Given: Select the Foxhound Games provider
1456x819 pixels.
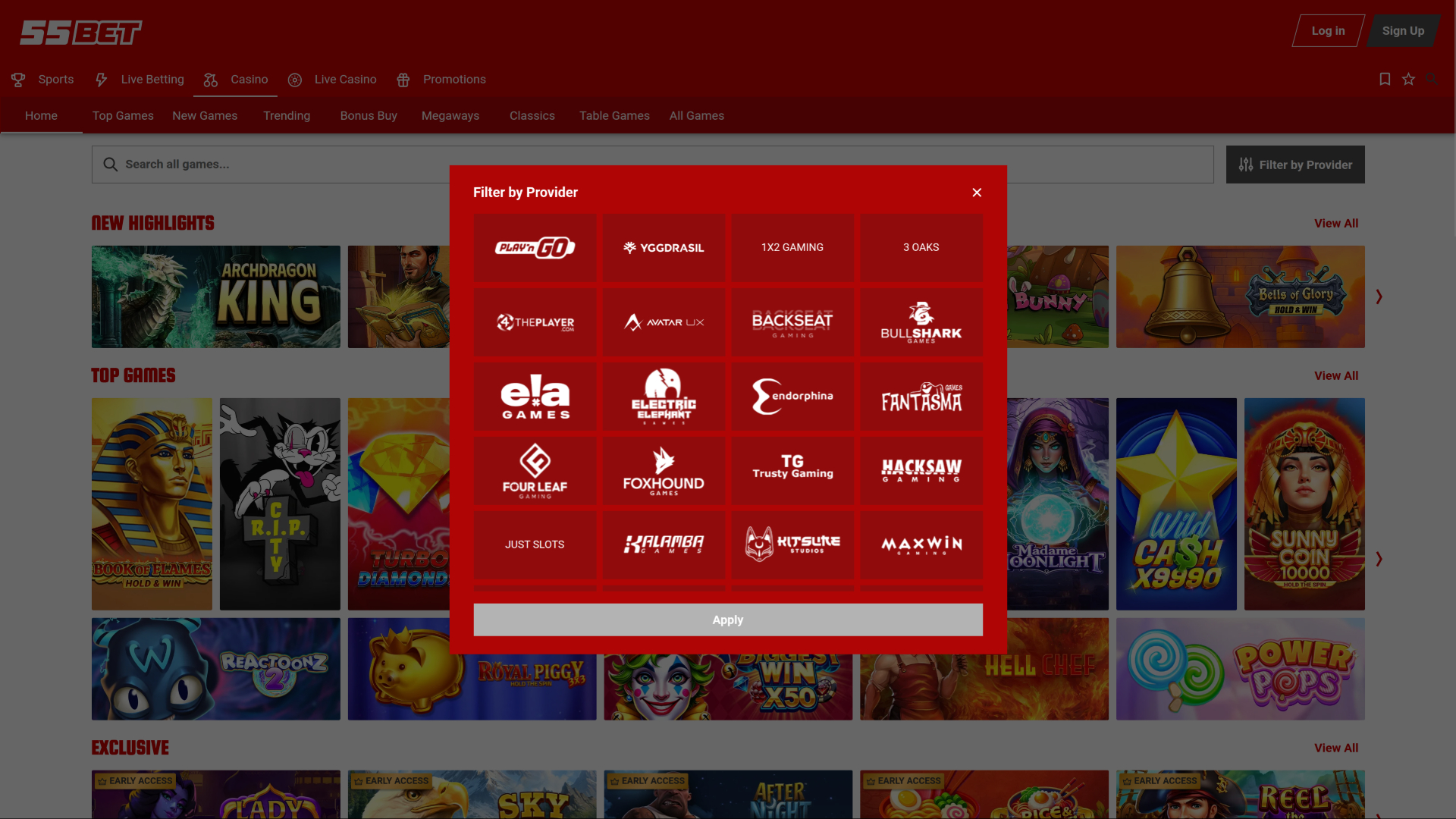Looking at the screenshot, I should point(664,470).
